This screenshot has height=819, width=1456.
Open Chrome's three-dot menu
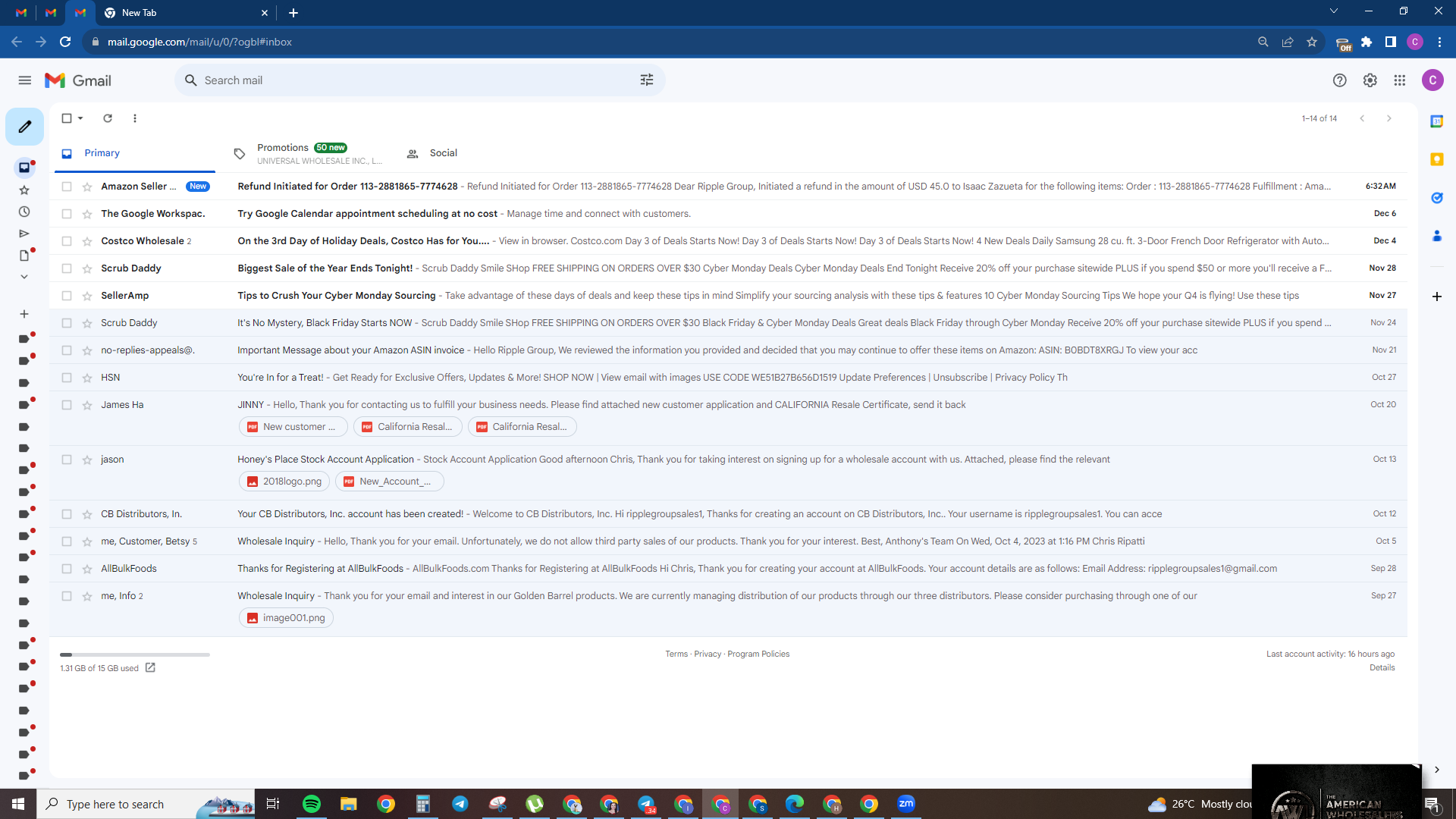coord(1439,42)
